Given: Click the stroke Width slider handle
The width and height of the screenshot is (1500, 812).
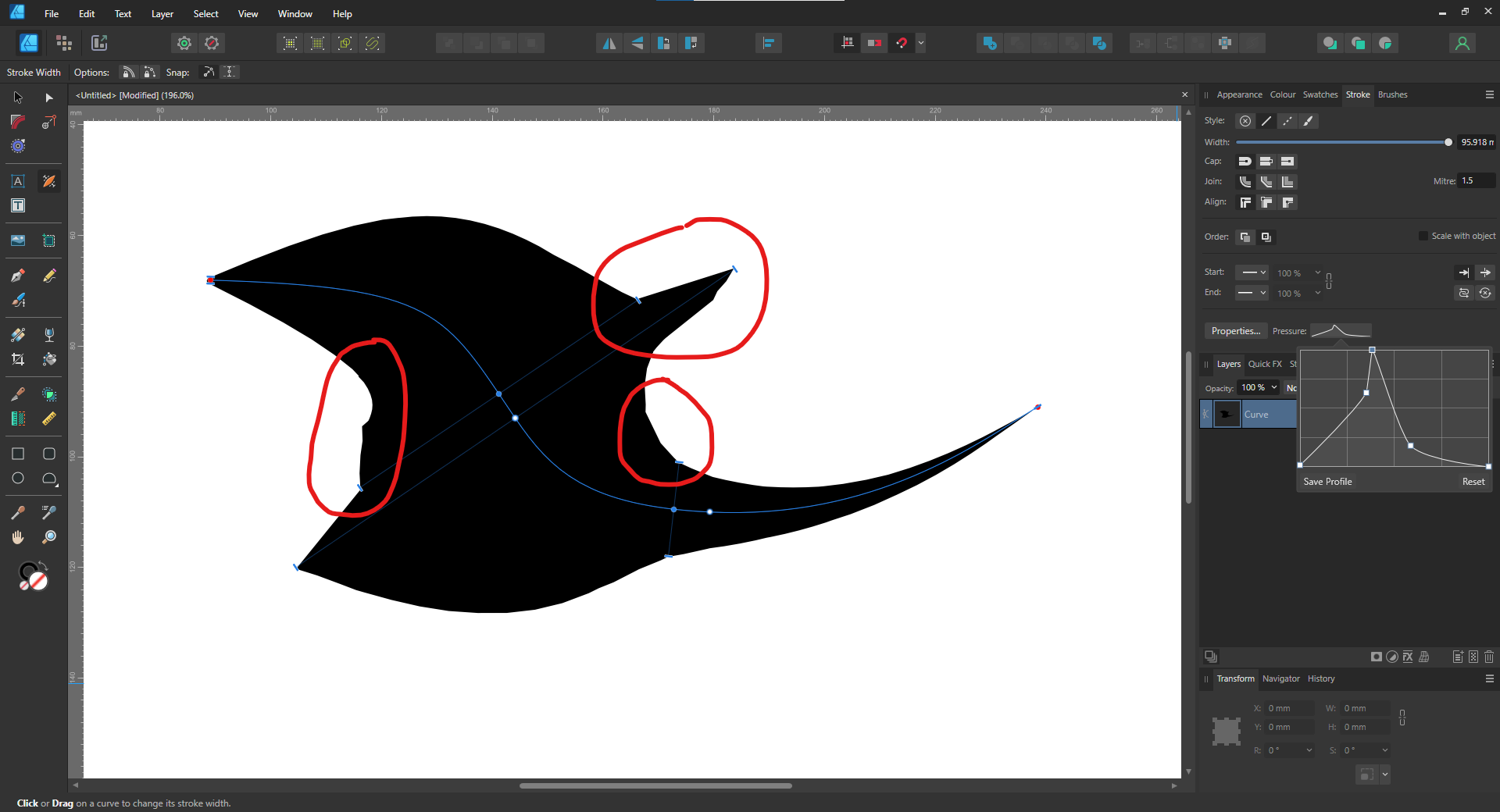Looking at the screenshot, I should [1448, 142].
